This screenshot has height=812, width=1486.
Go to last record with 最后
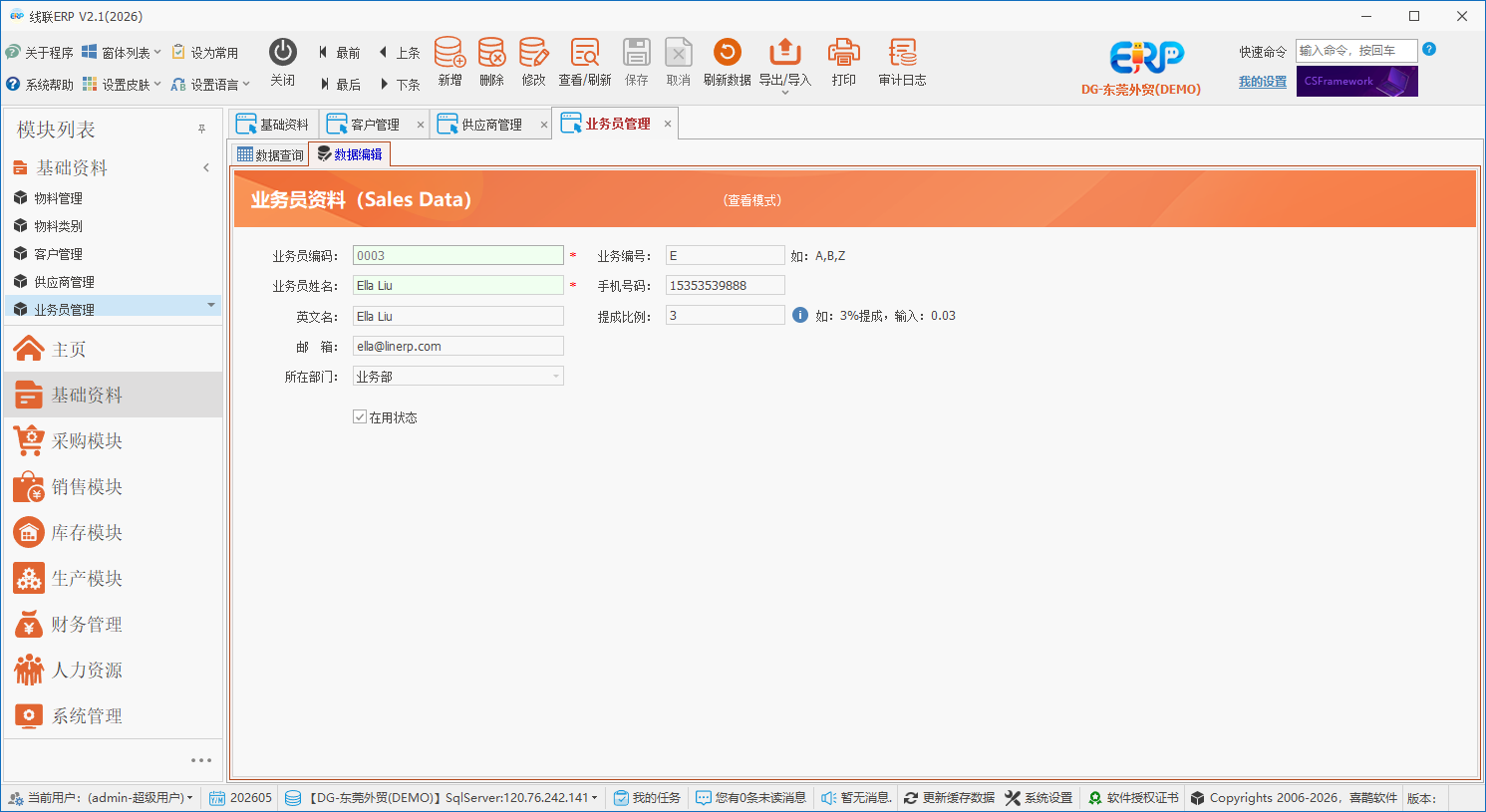coord(340,85)
